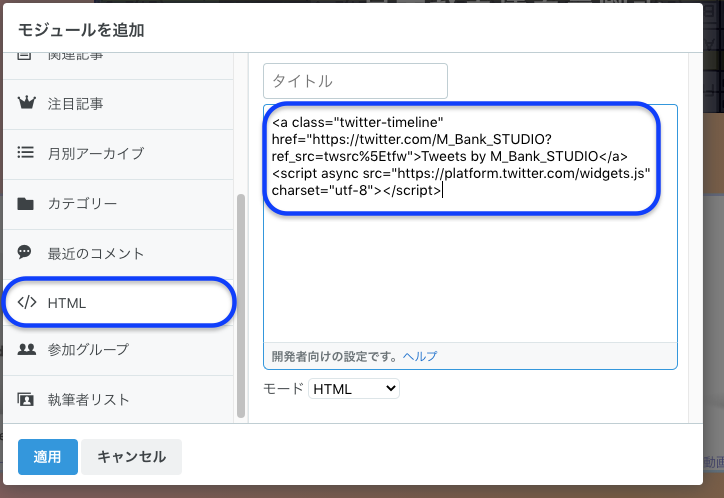This screenshot has width=724, height=498.
Task: Click the code brackets icon beside HTML
Action: 27,302
